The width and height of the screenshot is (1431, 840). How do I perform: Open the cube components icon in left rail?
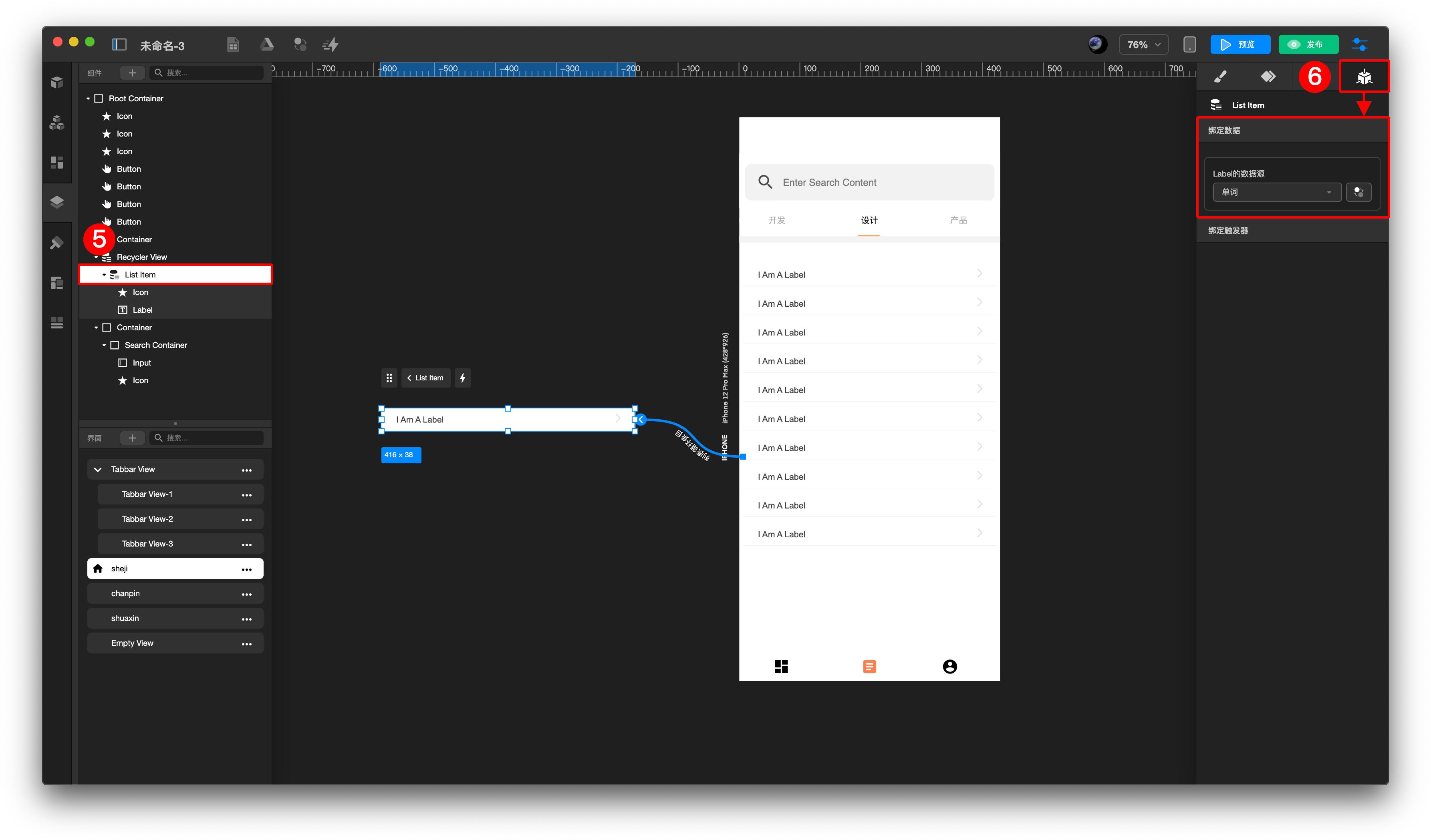pyautogui.click(x=57, y=83)
